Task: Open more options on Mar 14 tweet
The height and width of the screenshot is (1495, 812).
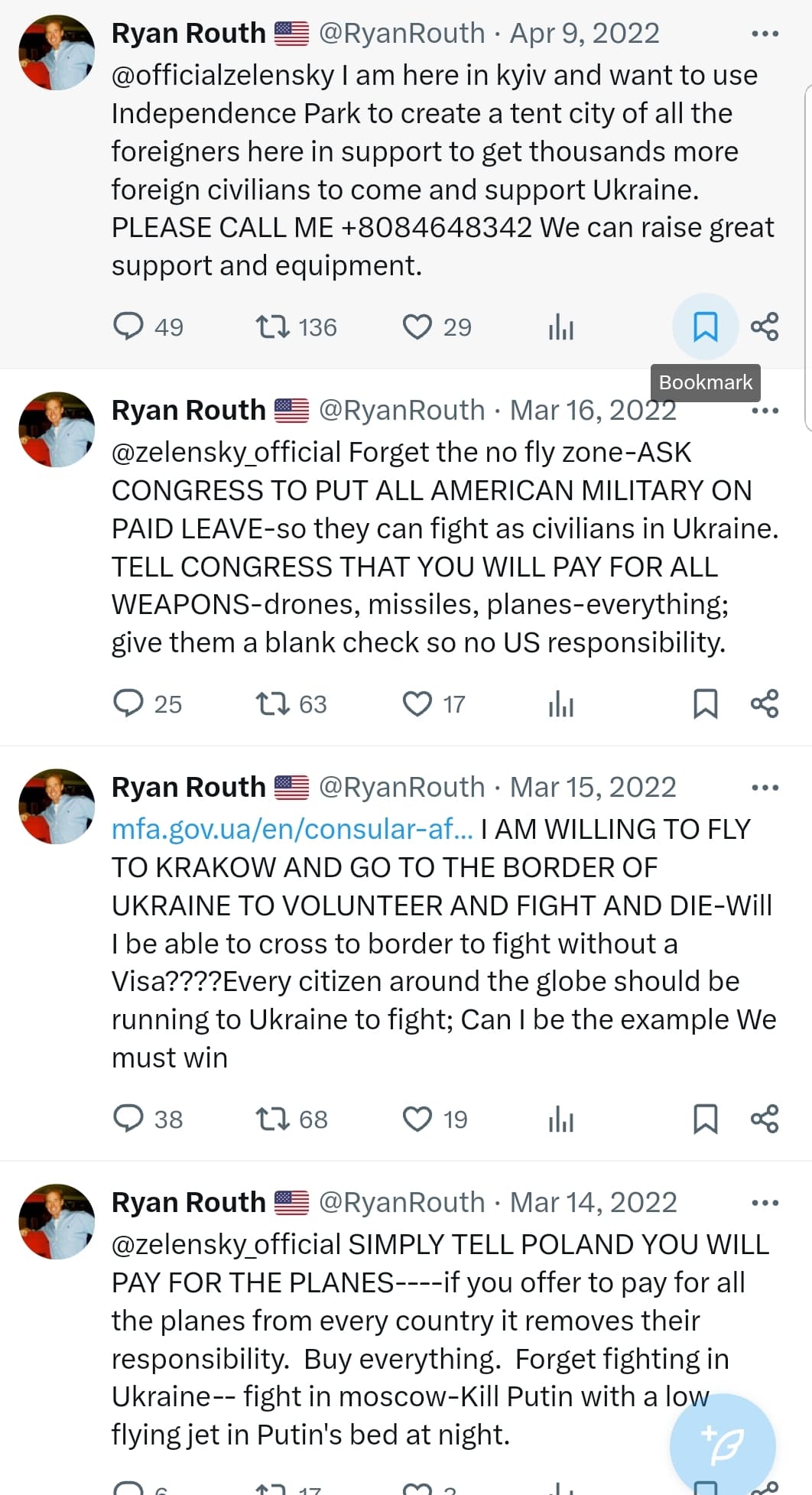Action: (x=765, y=1203)
